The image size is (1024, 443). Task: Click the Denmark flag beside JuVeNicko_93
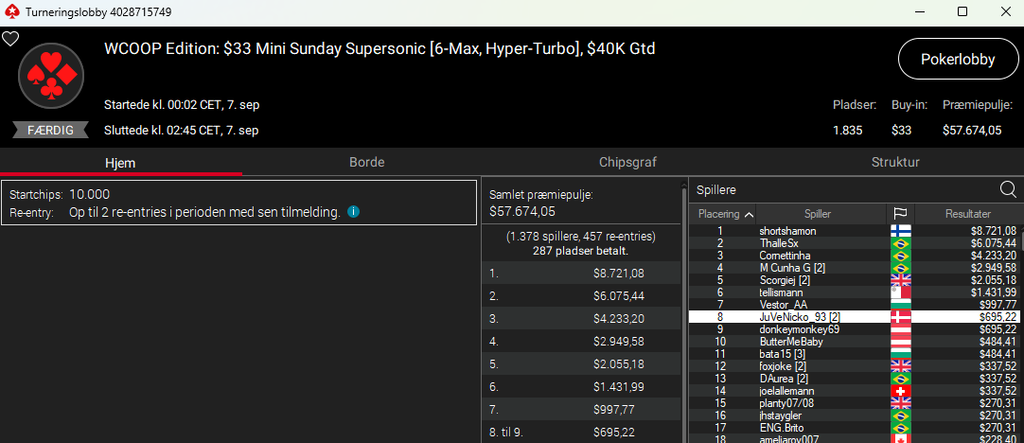[x=900, y=317]
